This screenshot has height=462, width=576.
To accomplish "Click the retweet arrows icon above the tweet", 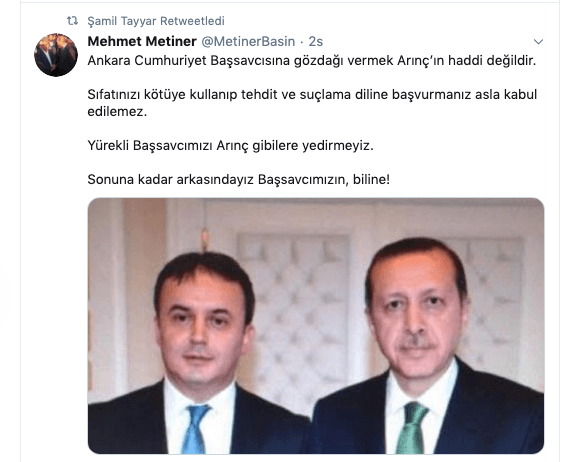I will (x=72, y=21).
